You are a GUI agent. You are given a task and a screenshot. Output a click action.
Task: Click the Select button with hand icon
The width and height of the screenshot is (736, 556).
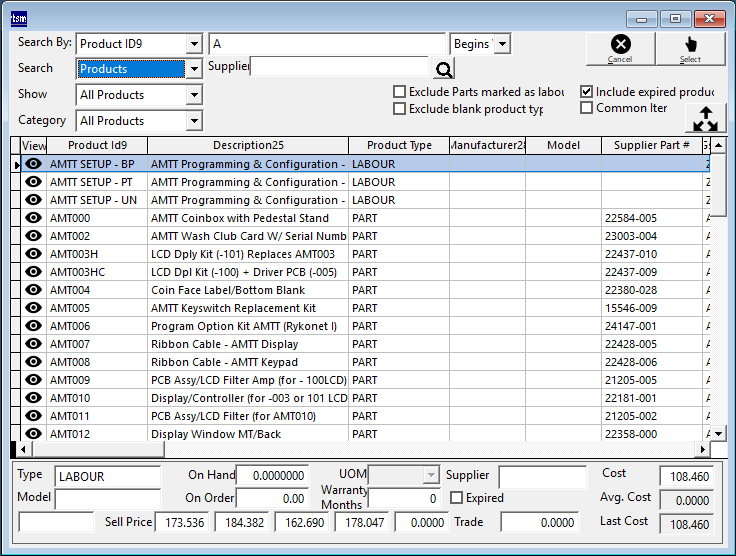(690, 49)
